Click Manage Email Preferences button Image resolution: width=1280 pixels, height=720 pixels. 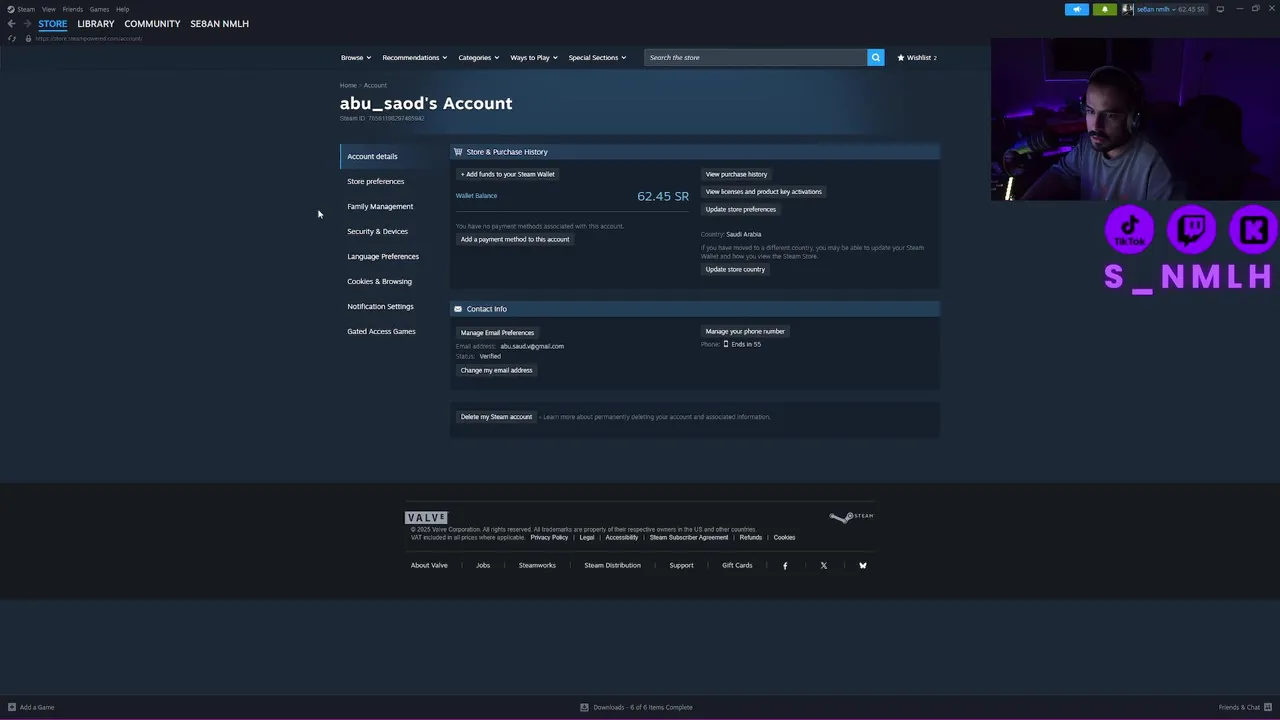497,332
